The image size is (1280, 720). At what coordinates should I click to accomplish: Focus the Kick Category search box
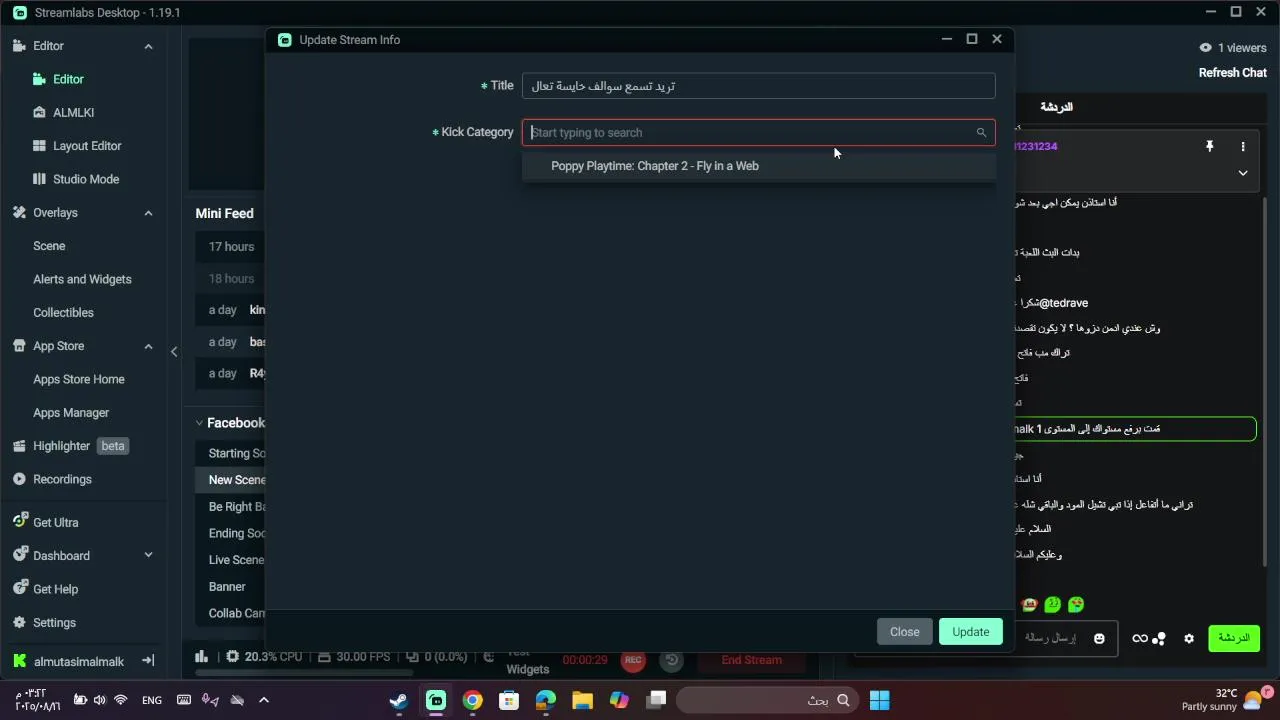(x=759, y=132)
